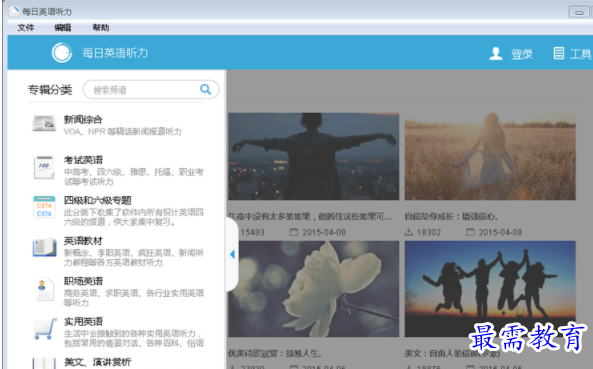The width and height of the screenshot is (593, 369).
Task: Click the calendar icon beside 2015-04-08 under 自信助你成长
Action: pos(470,232)
